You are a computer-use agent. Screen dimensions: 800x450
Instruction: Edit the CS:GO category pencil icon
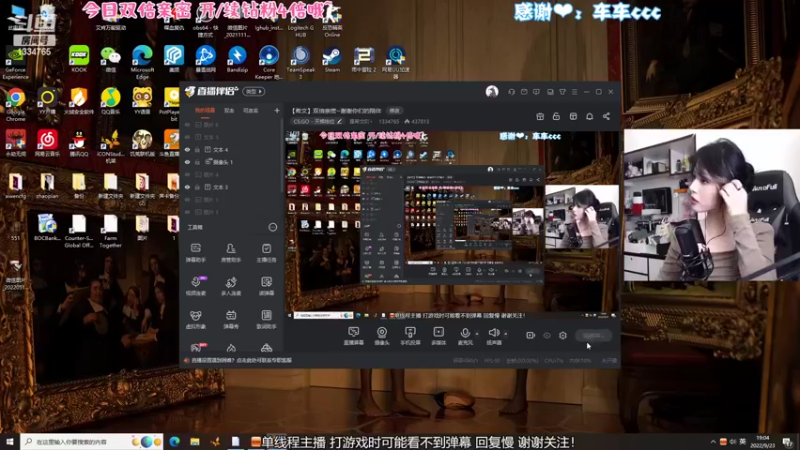pos(339,121)
